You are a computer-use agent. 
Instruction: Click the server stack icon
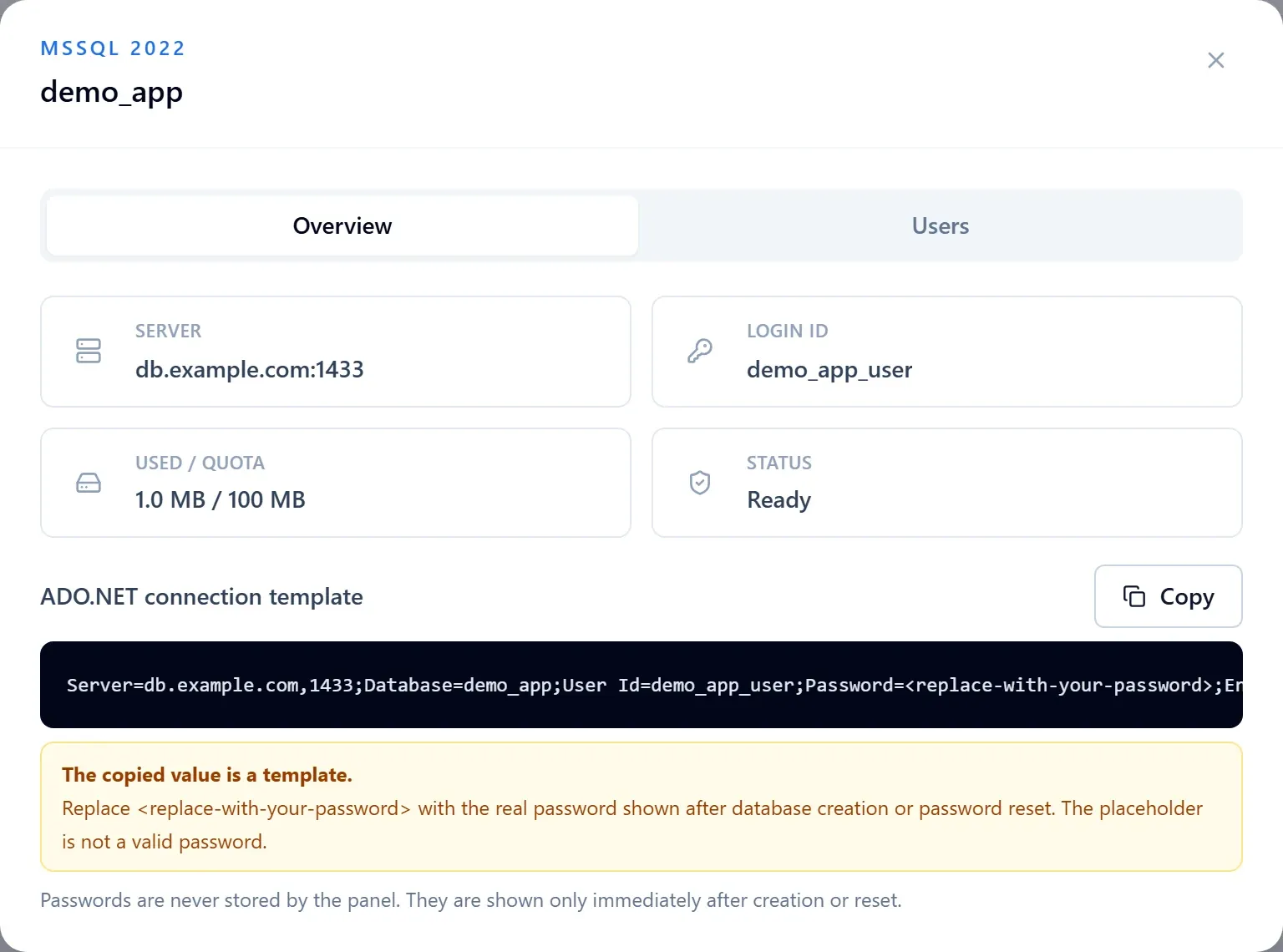pos(89,351)
